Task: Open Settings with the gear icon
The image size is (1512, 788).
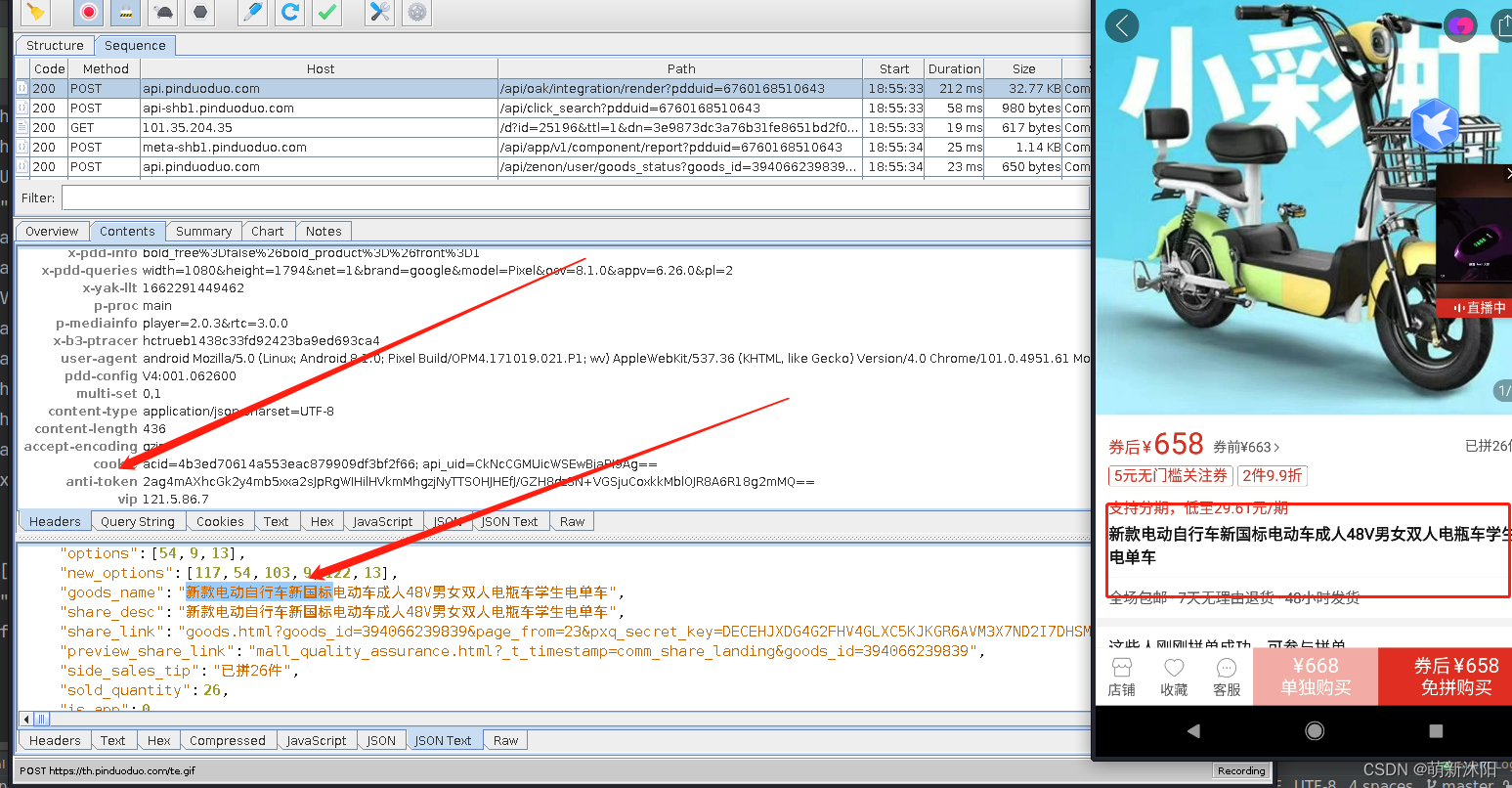Action: point(417,12)
